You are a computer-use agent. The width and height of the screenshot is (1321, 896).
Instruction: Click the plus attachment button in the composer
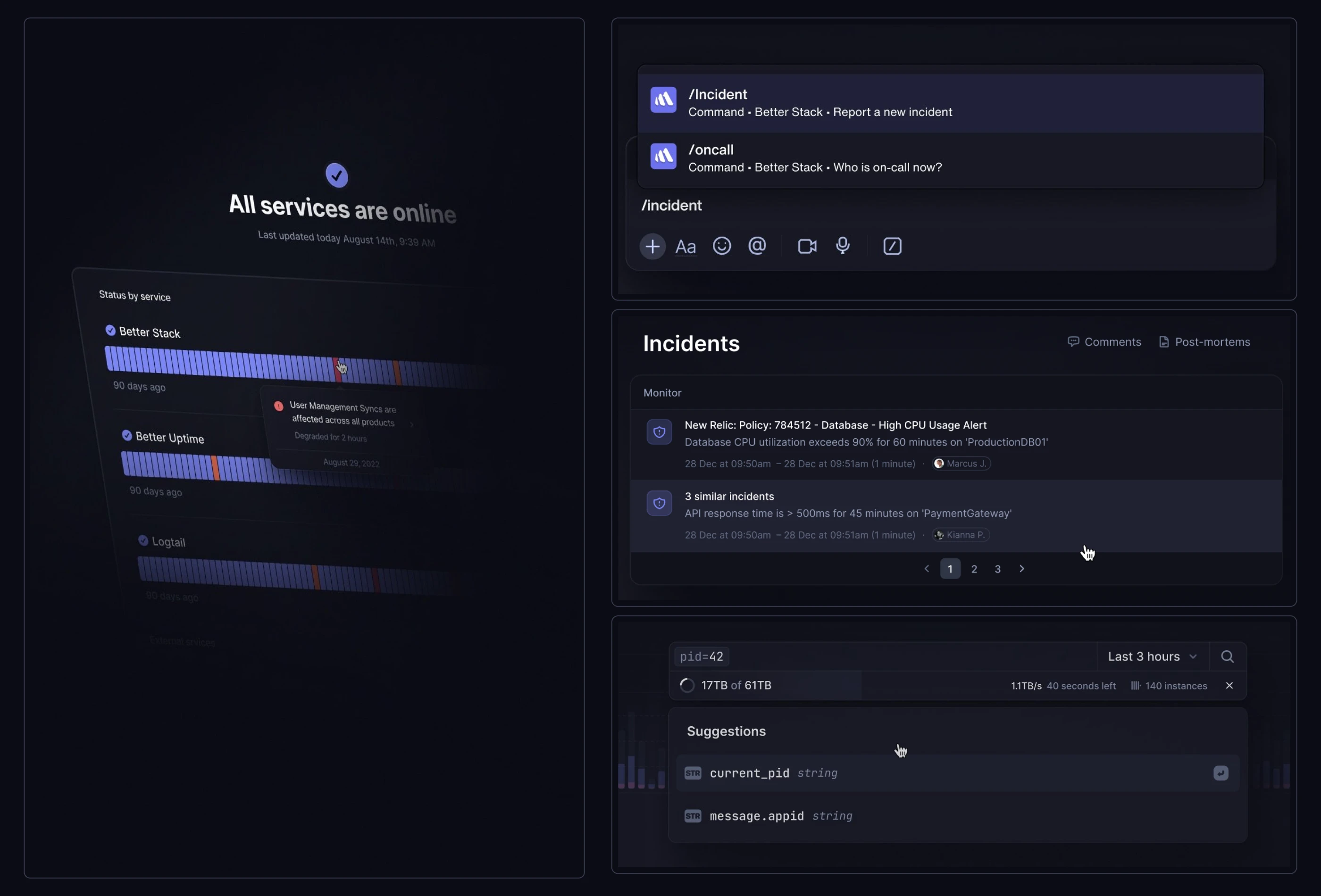coord(652,247)
